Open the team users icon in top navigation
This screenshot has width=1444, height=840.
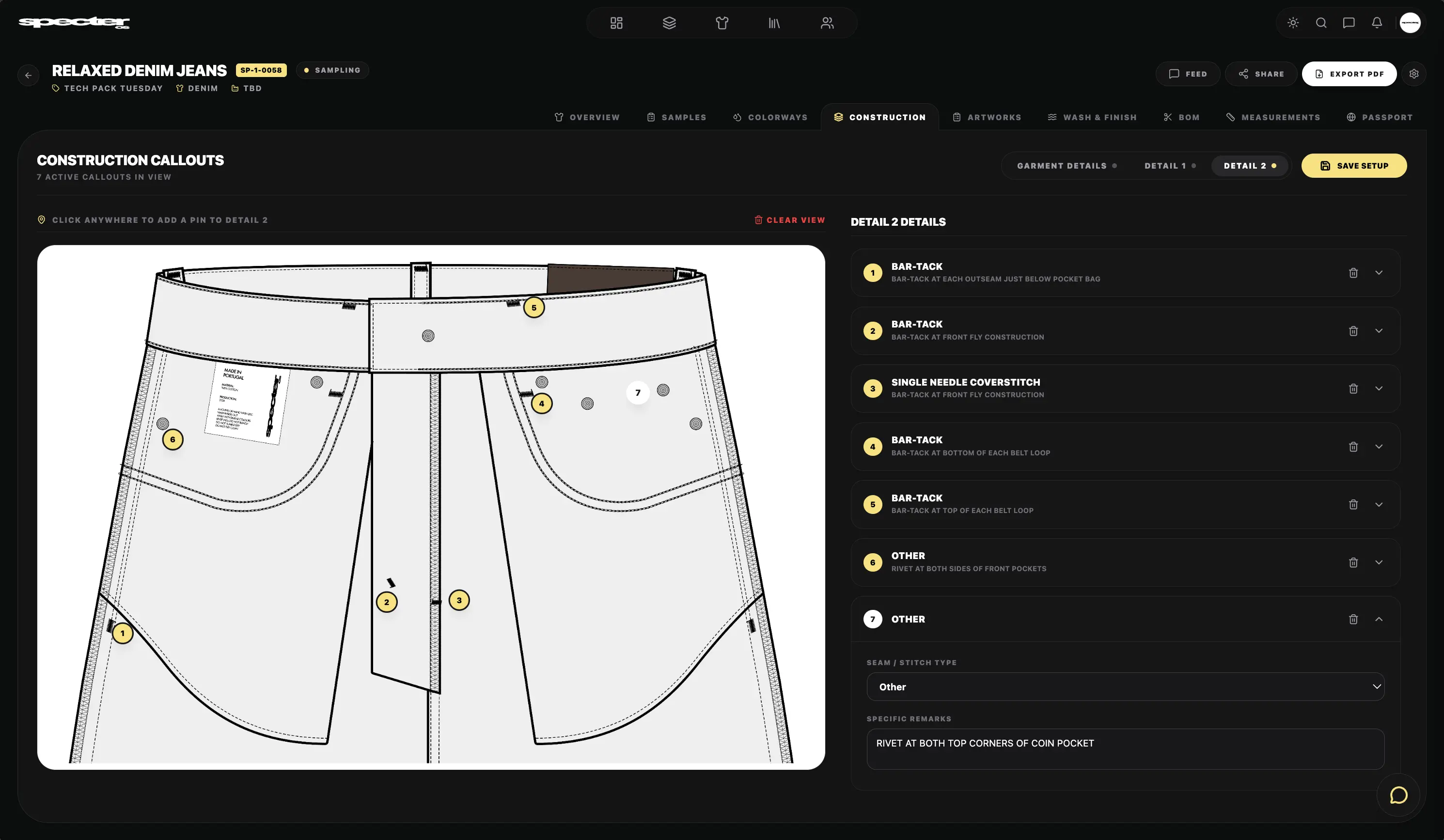click(x=827, y=23)
